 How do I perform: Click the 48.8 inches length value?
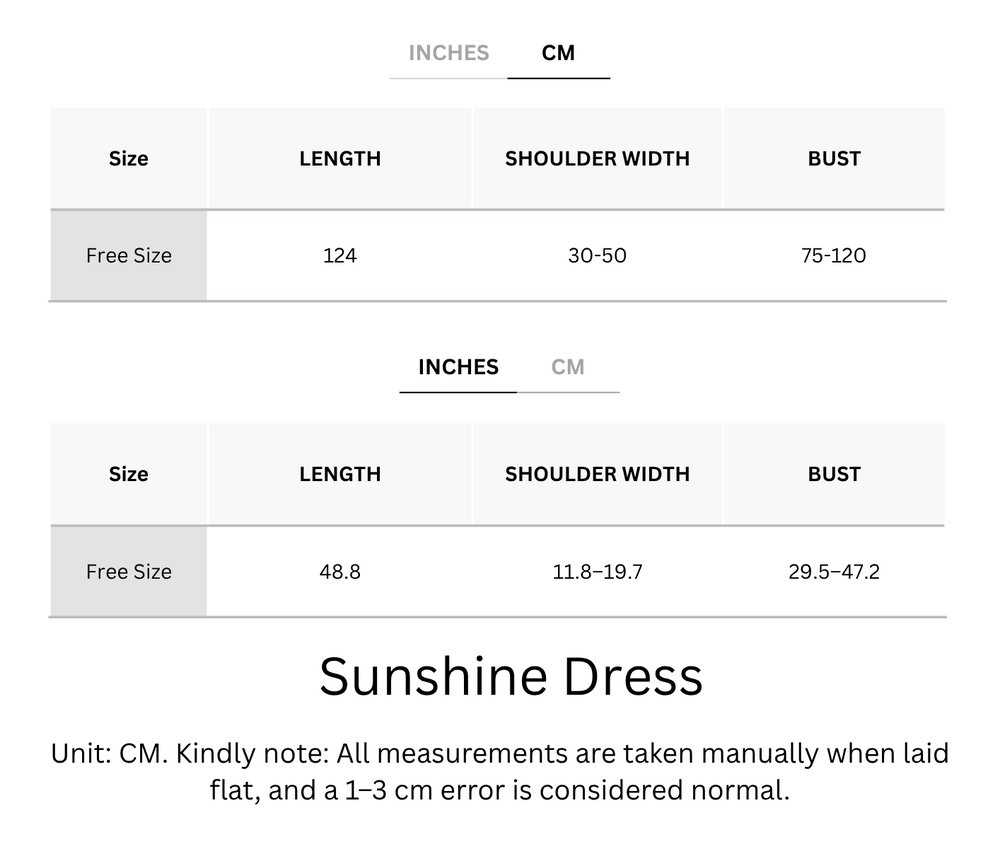pos(340,571)
